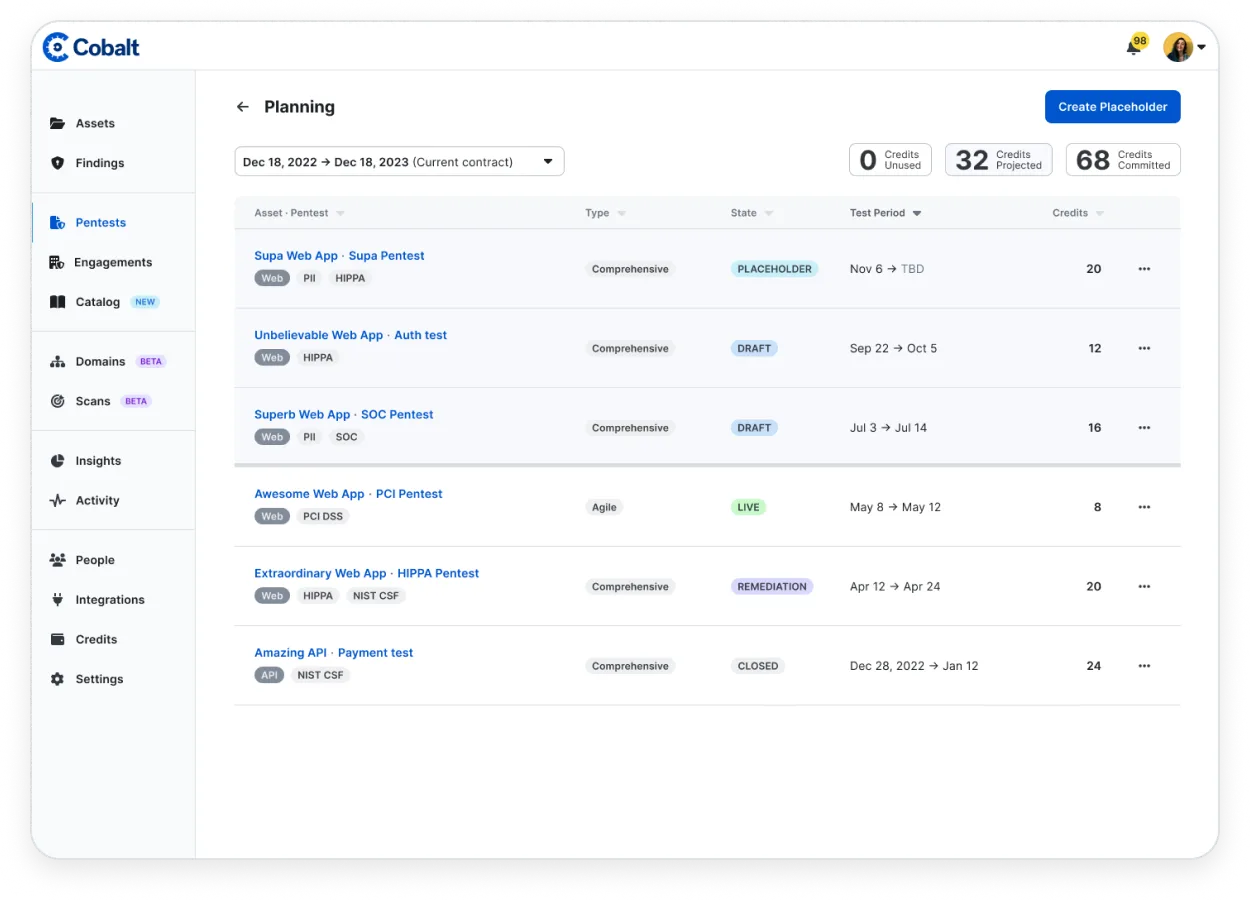Click the back arrow beside Planning

coord(242,107)
